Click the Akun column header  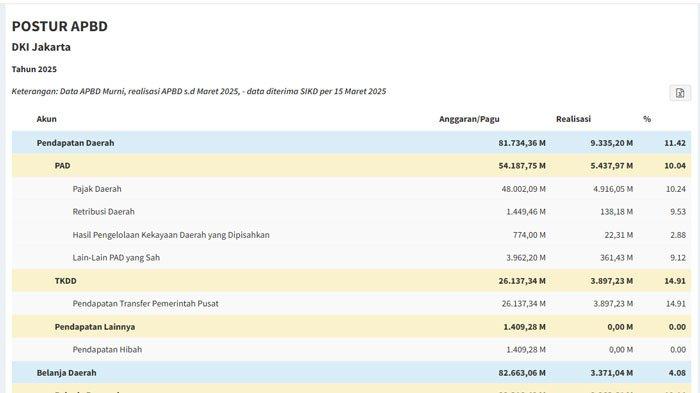46,119
